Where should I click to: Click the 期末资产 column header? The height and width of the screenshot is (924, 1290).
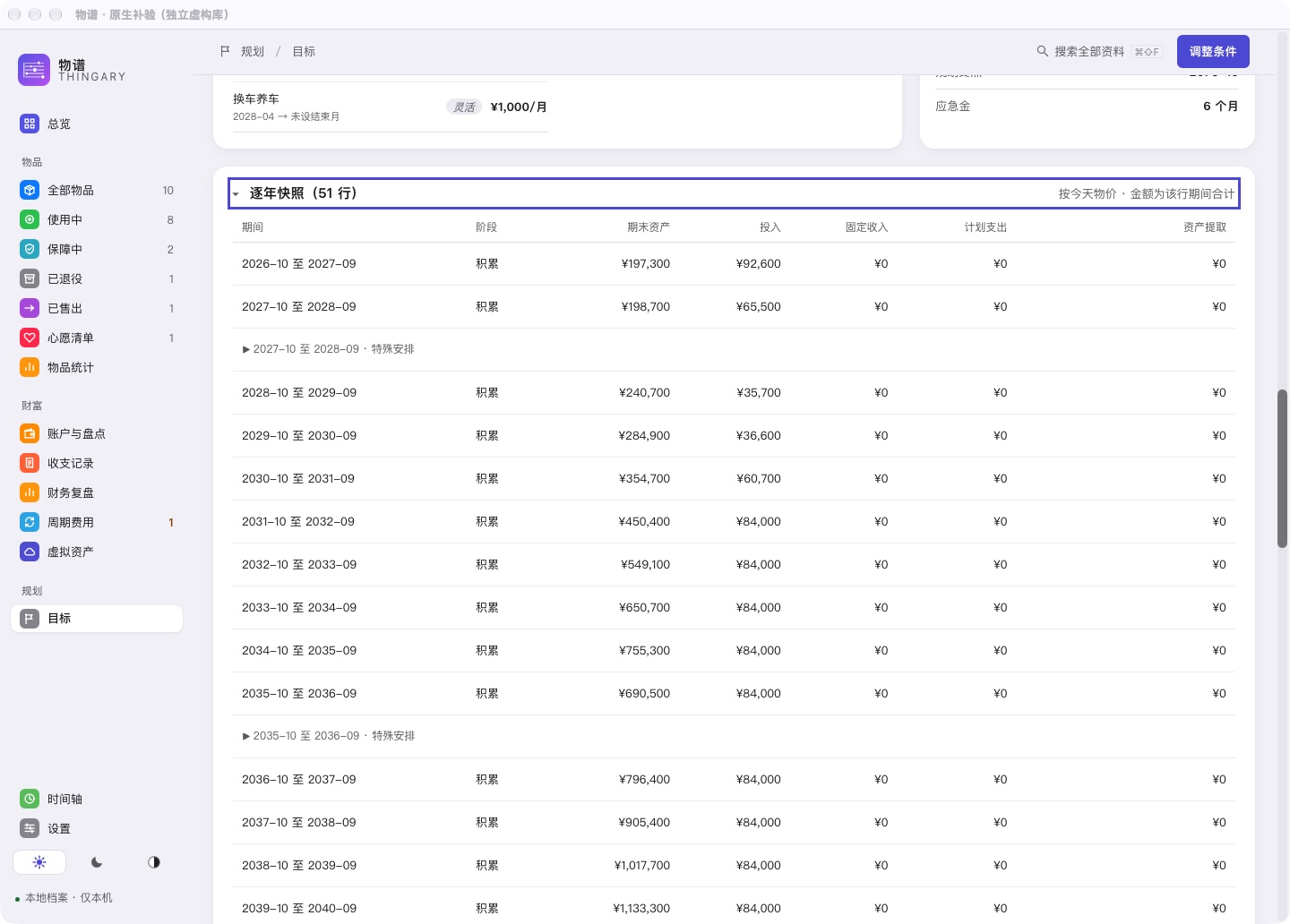649,227
